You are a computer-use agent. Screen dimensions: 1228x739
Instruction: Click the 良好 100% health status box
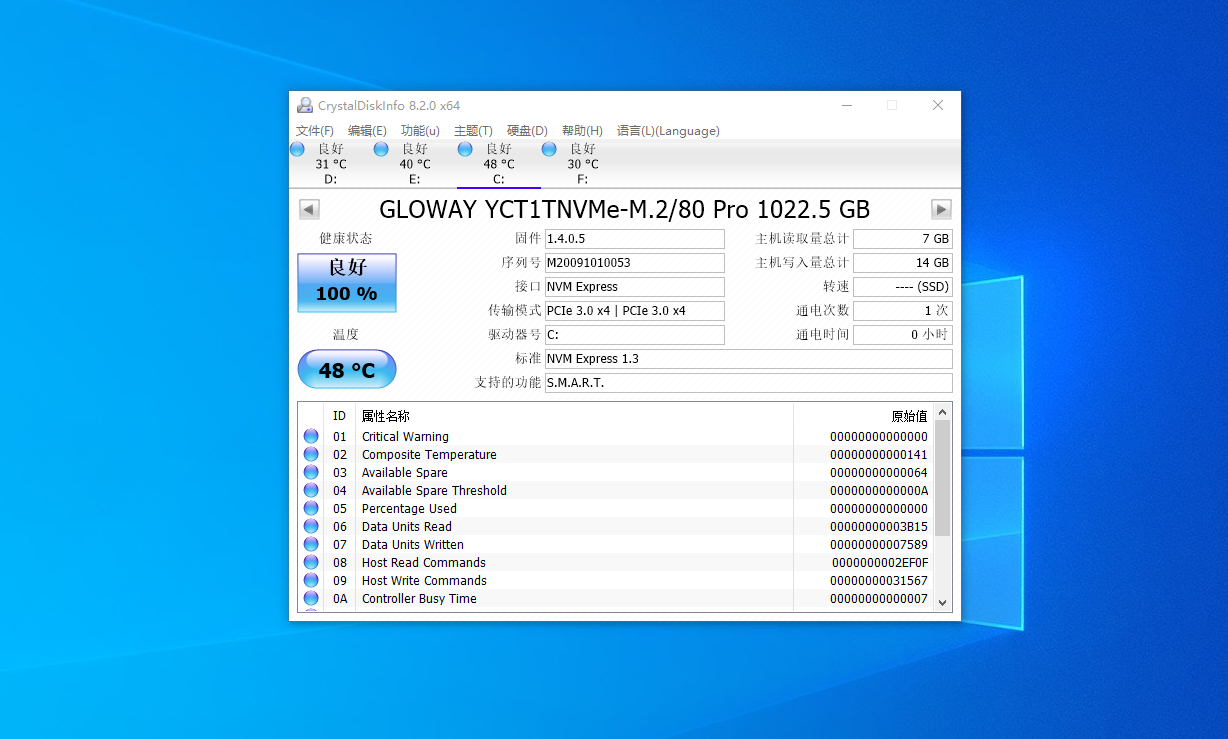347,282
